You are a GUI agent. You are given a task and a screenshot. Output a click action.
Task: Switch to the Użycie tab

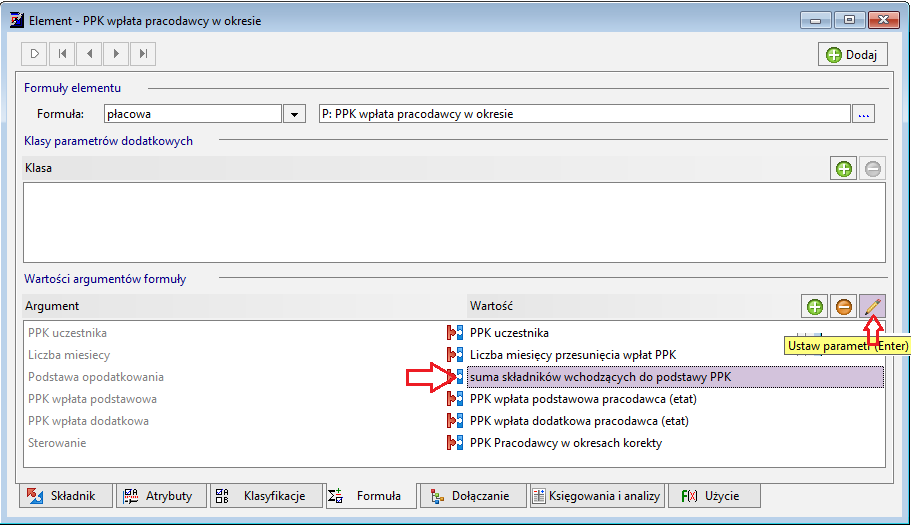pyautogui.click(x=713, y=496)
